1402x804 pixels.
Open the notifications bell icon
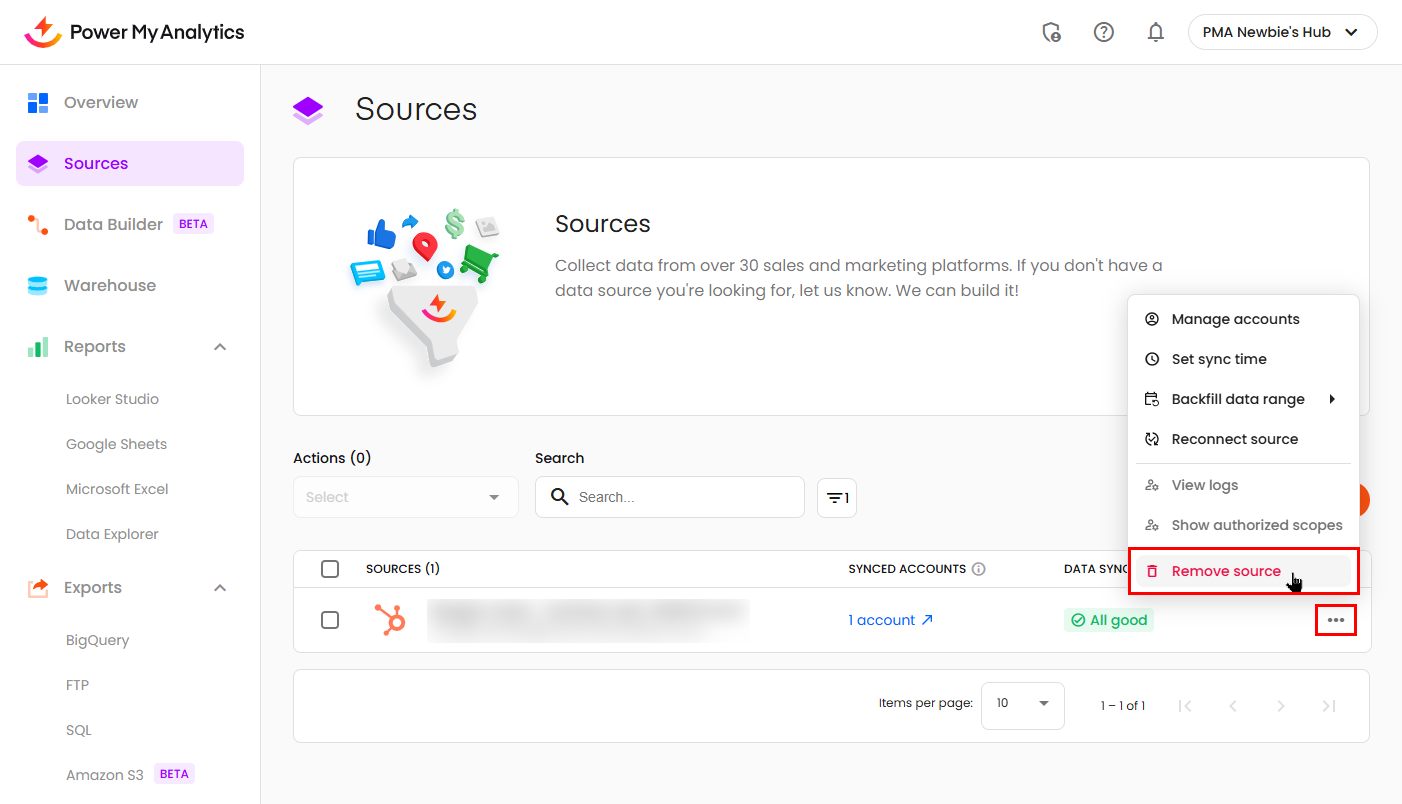[x=1156, y=32]
